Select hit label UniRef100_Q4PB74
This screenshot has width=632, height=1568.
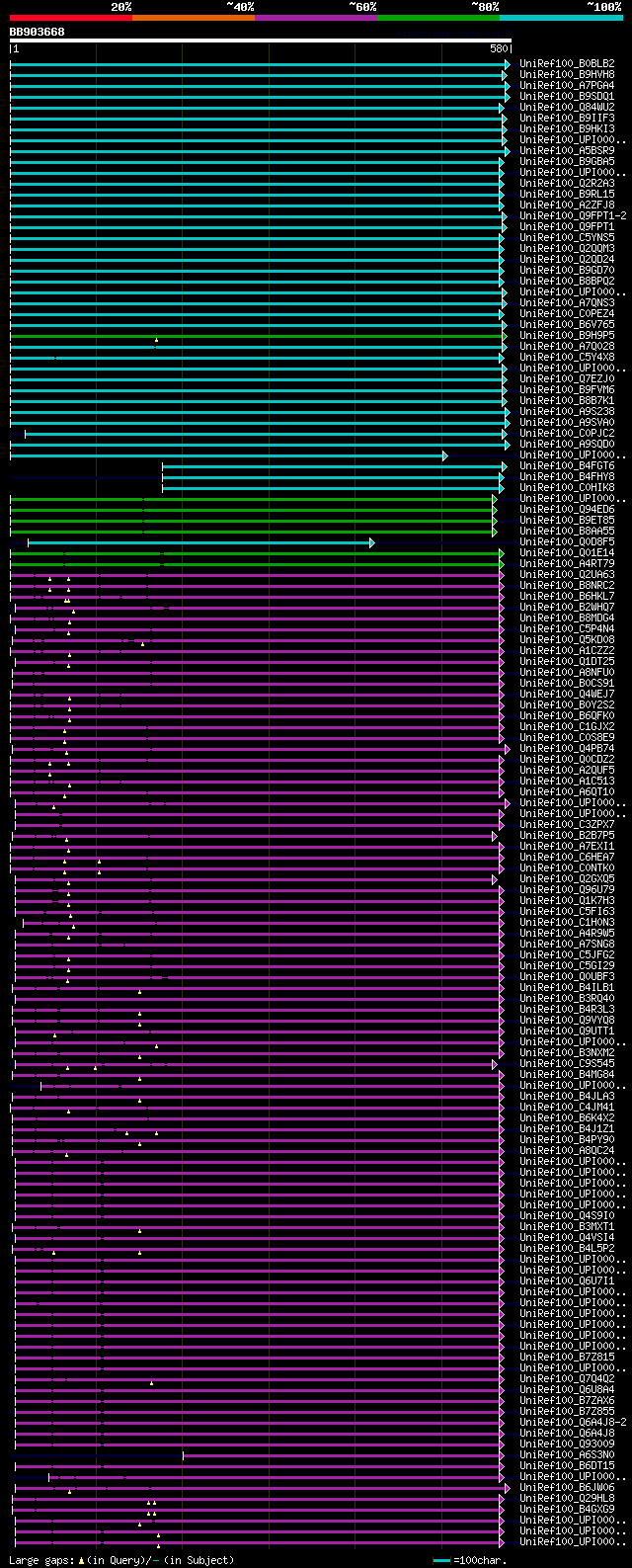pos(567,748)
